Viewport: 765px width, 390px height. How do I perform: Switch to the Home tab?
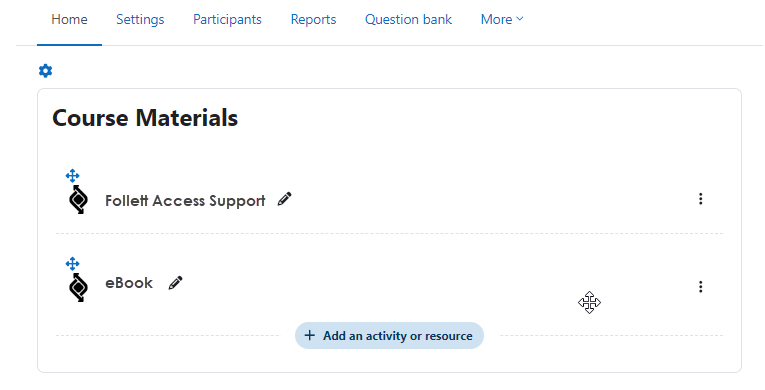(69, 20)
